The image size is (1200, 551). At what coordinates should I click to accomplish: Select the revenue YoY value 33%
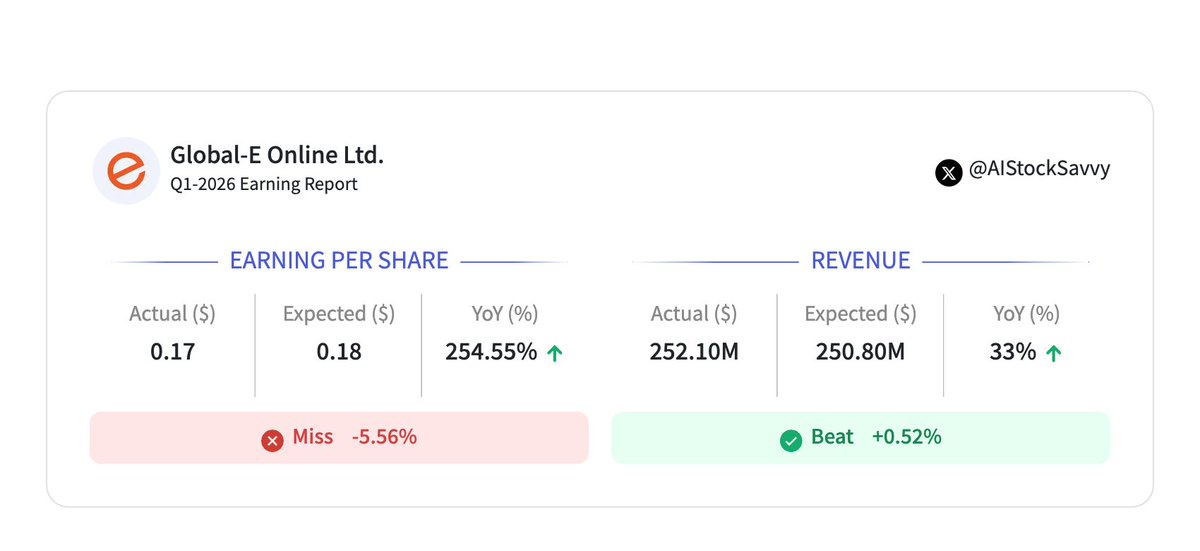[x=1013, y=352]
